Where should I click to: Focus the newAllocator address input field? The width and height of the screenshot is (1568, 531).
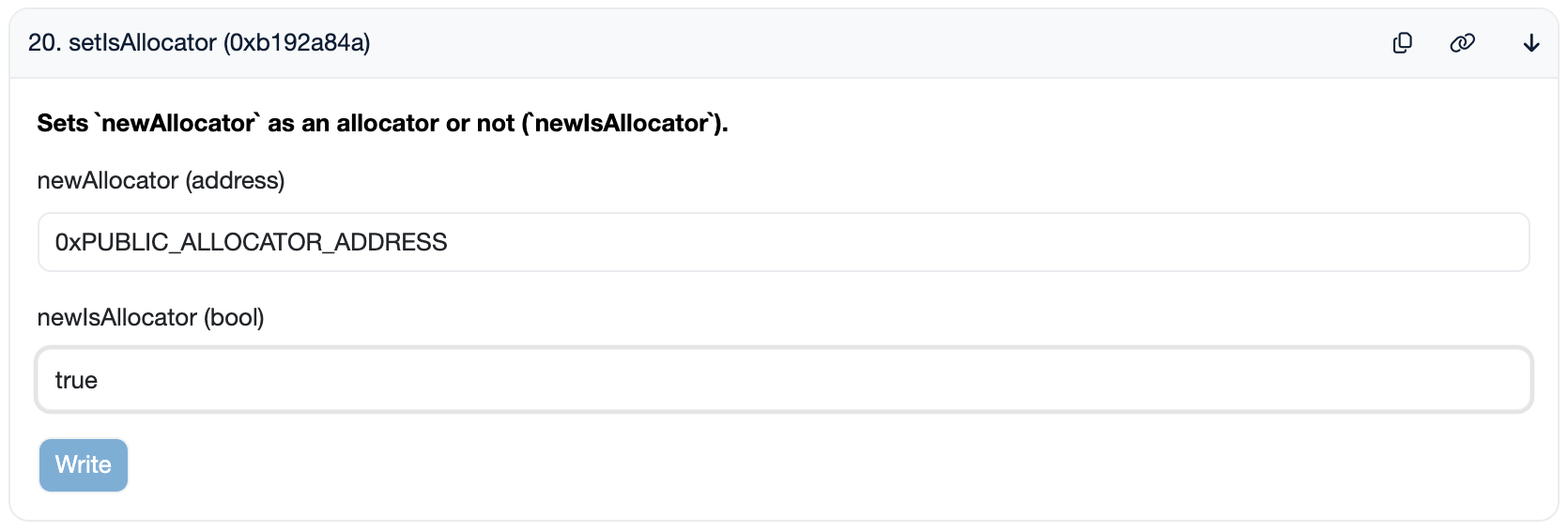pos(783,242)
